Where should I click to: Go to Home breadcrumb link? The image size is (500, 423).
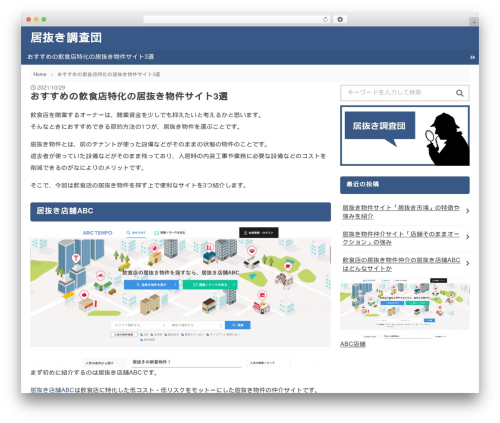(40, 74)
